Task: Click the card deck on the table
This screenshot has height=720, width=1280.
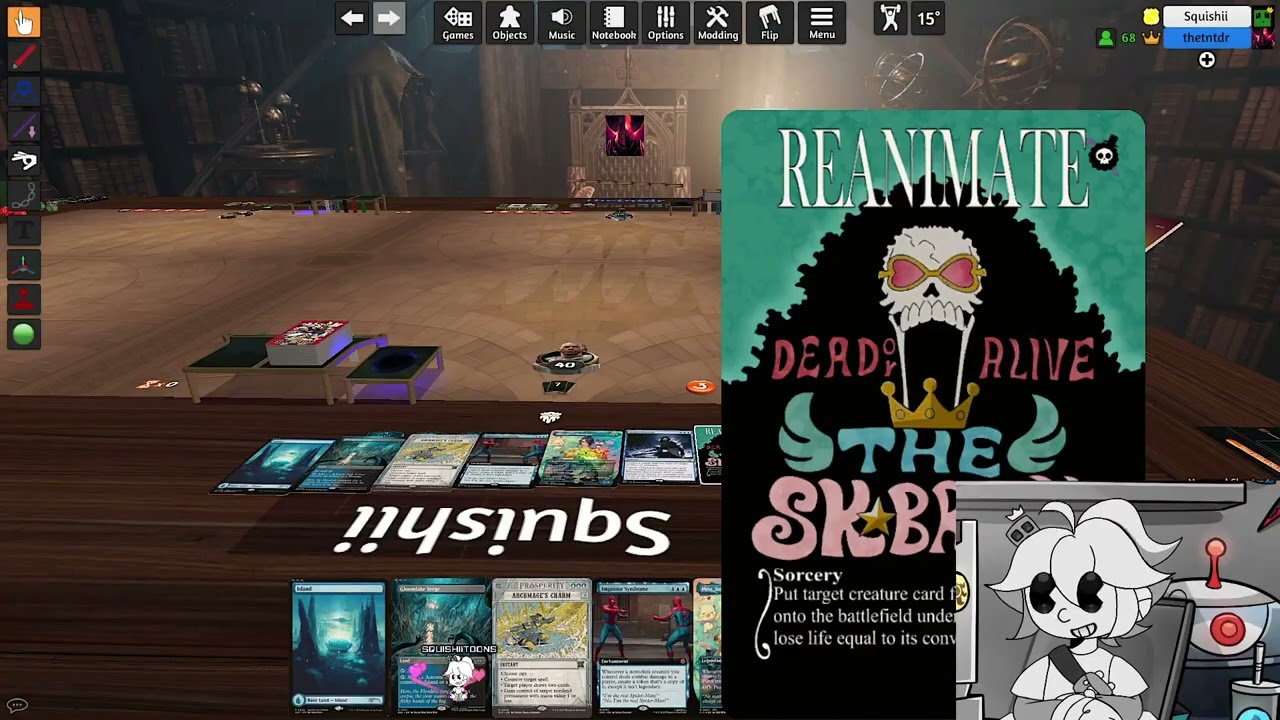Action: pyautogui.click(x=308, y=341)
